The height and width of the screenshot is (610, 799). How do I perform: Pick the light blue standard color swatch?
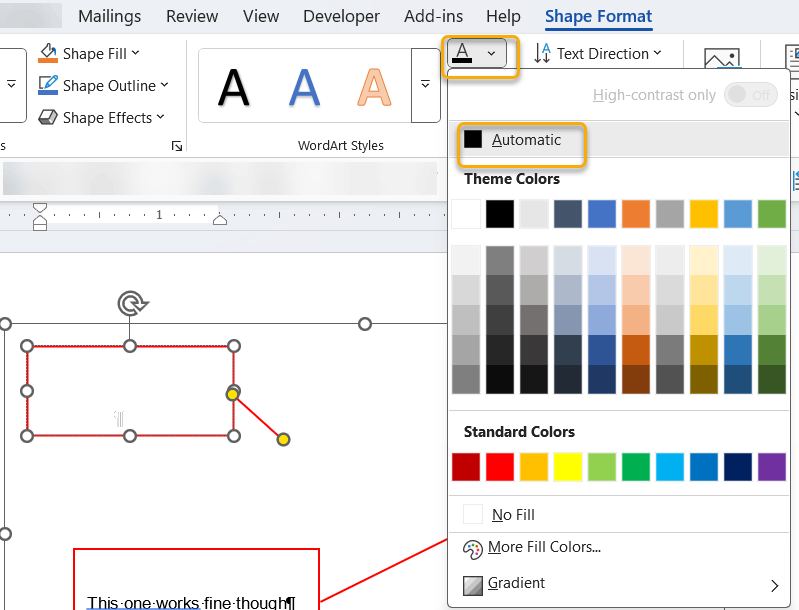coord(670,467)
